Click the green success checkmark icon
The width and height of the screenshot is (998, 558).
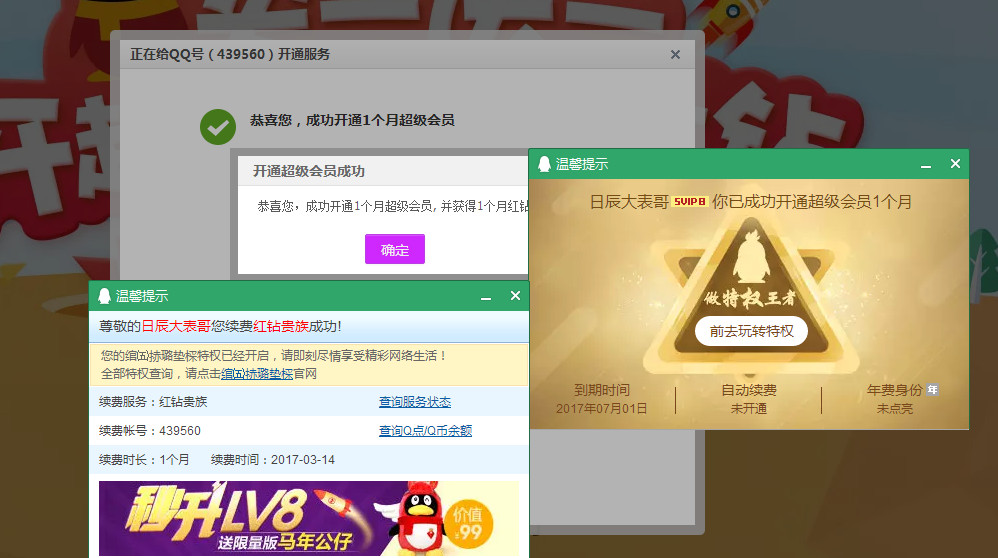(218, 127)
